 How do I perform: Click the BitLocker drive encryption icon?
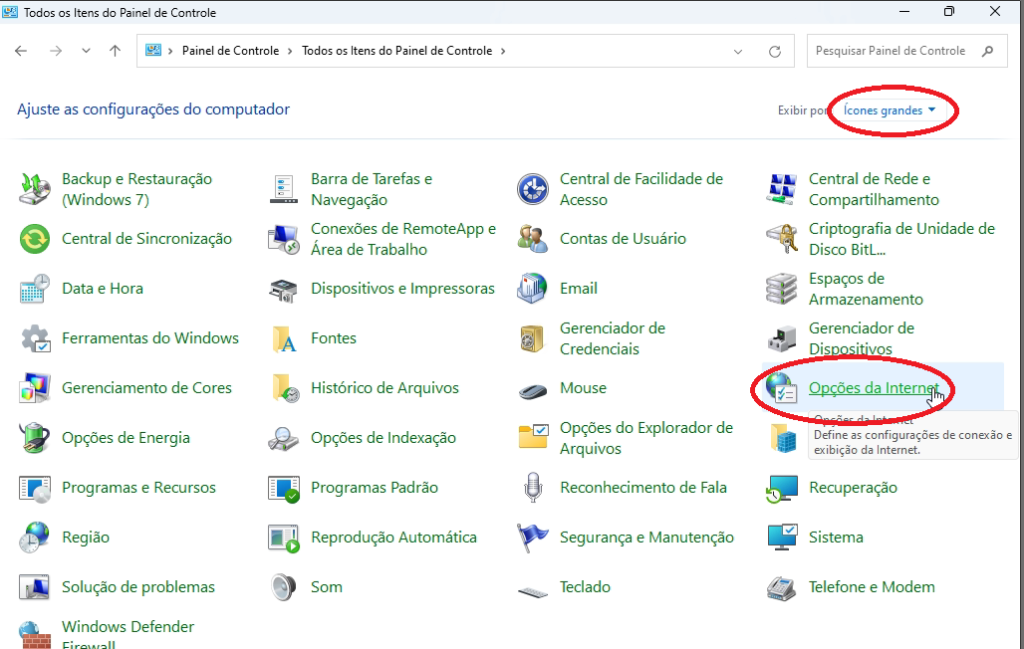[x=782, y=239]
